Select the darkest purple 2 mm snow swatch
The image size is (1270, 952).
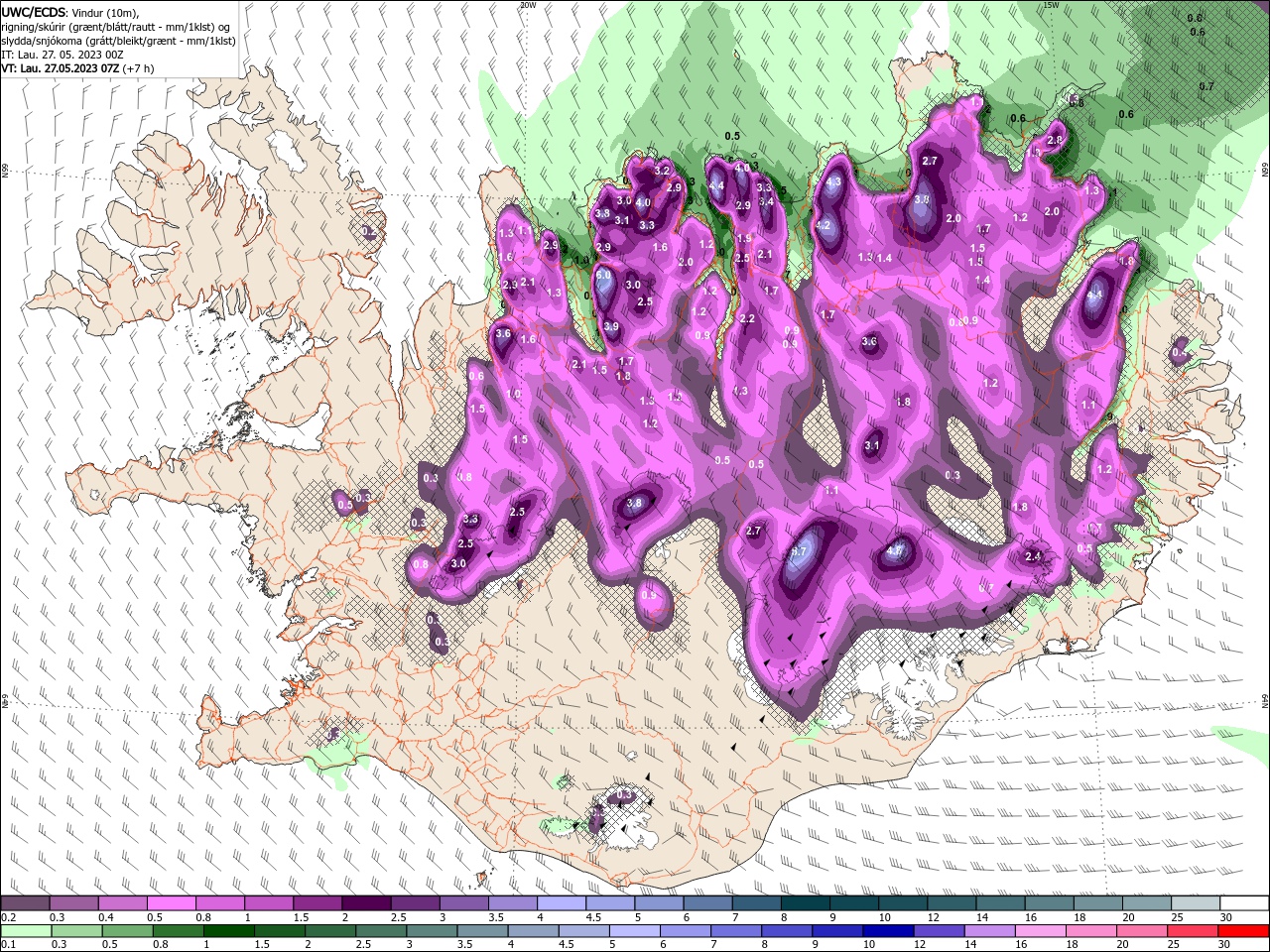tap(365, 903)
